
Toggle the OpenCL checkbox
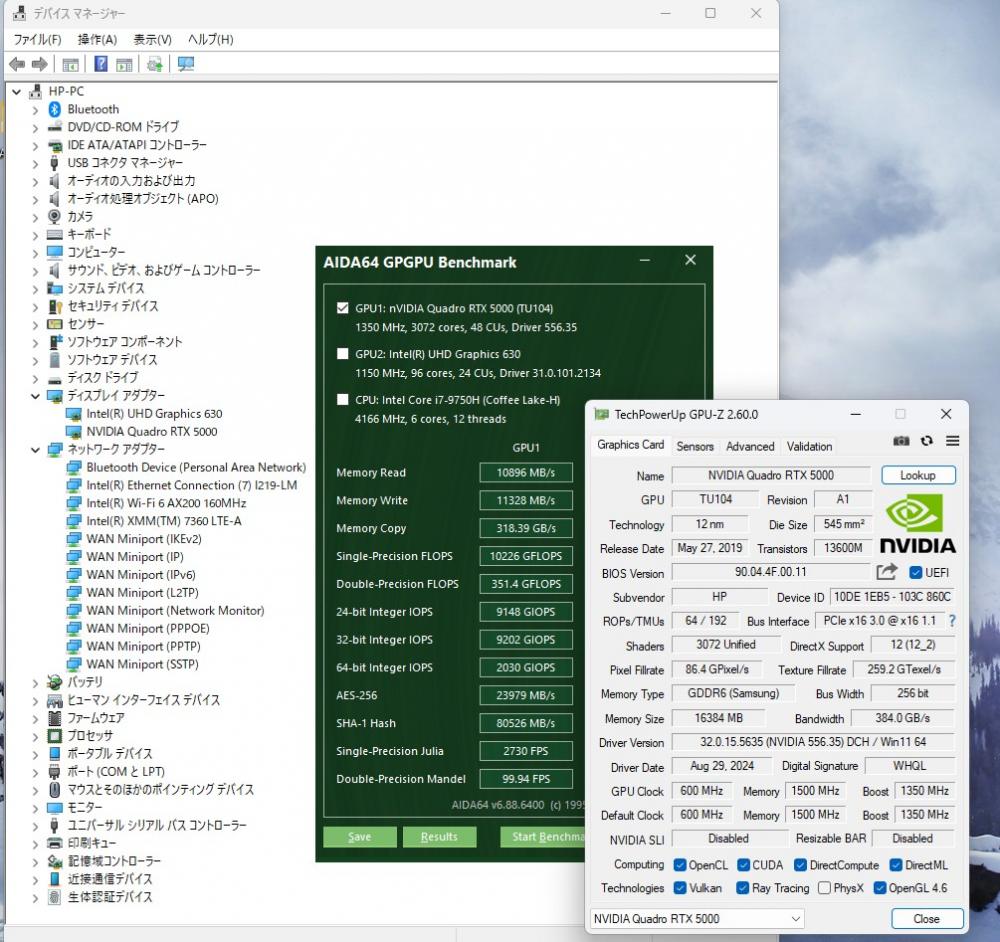[680, 865]
